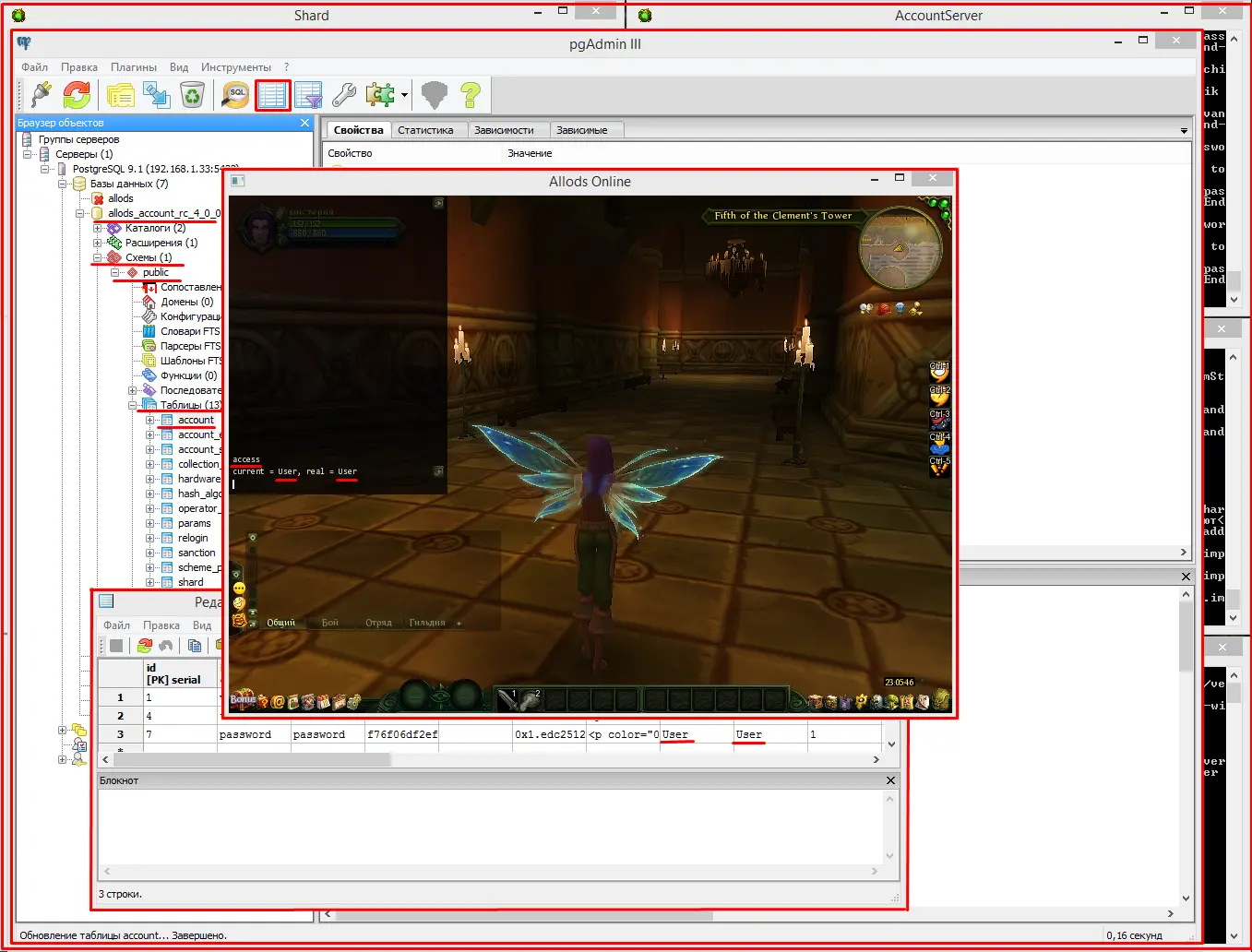Screen dimensions: 1252x952
Task: Open the ? help menu in pgAdmin
Action: pos(287,67)
